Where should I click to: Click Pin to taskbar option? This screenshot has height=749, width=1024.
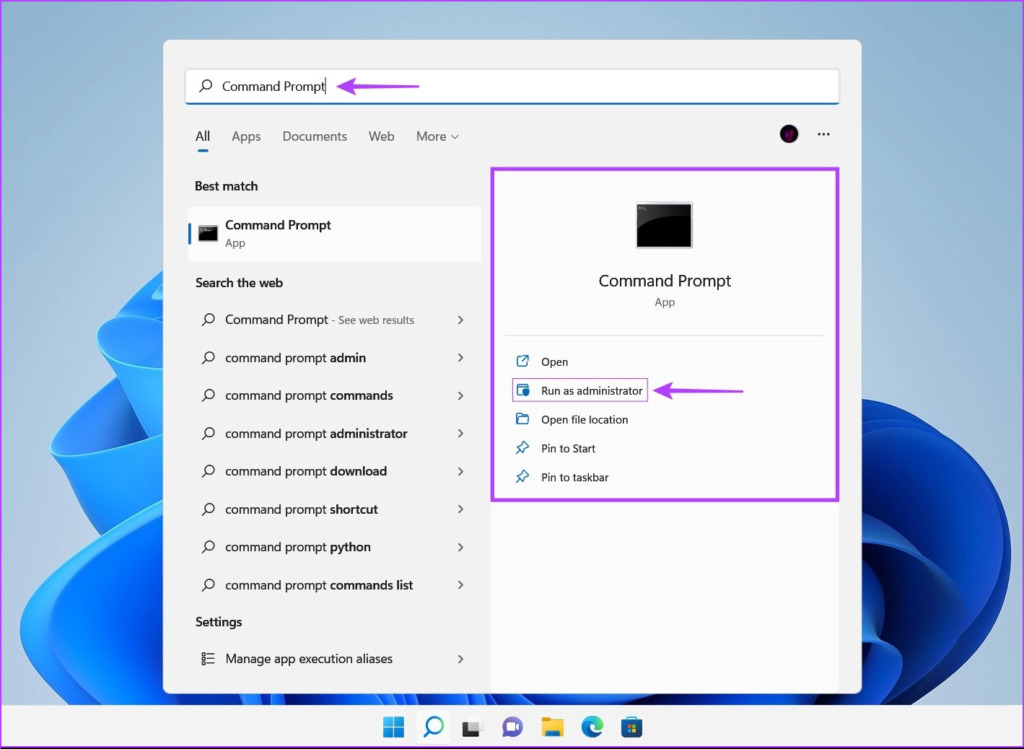(x=574, y=477)
